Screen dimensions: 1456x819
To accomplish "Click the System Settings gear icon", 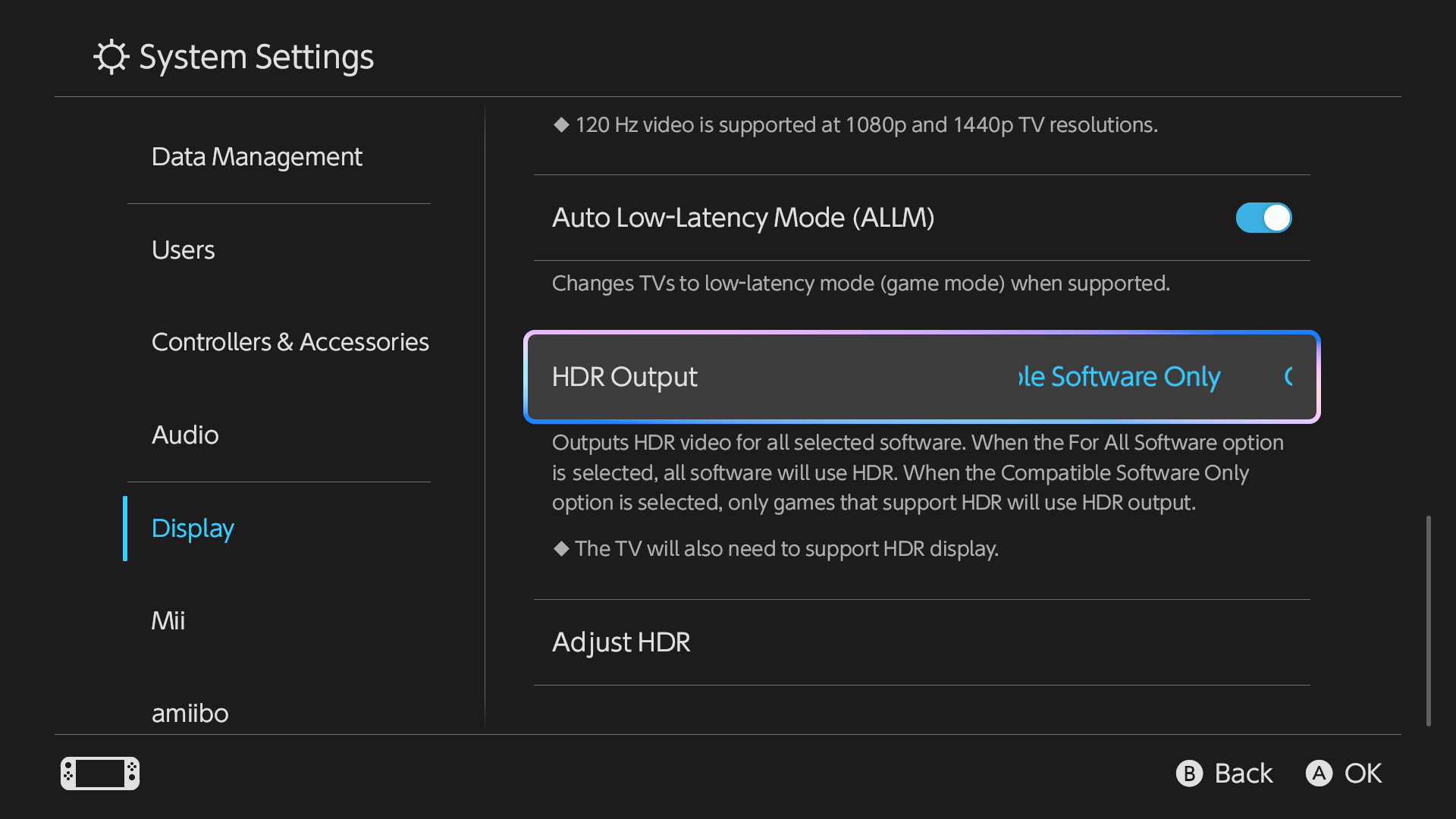I will pos(111,57).
